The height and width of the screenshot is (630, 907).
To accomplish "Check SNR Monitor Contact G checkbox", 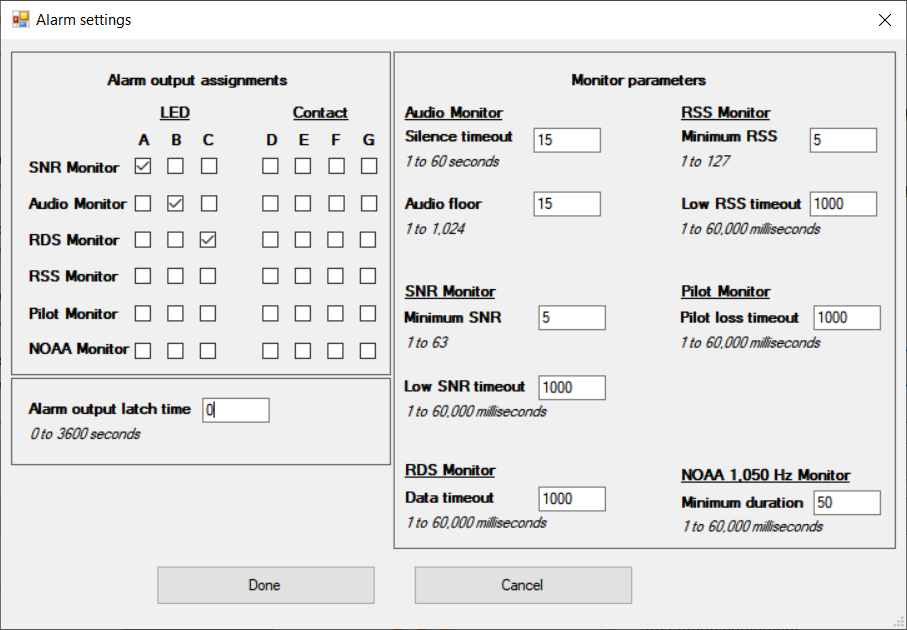I will click(368, 166).
